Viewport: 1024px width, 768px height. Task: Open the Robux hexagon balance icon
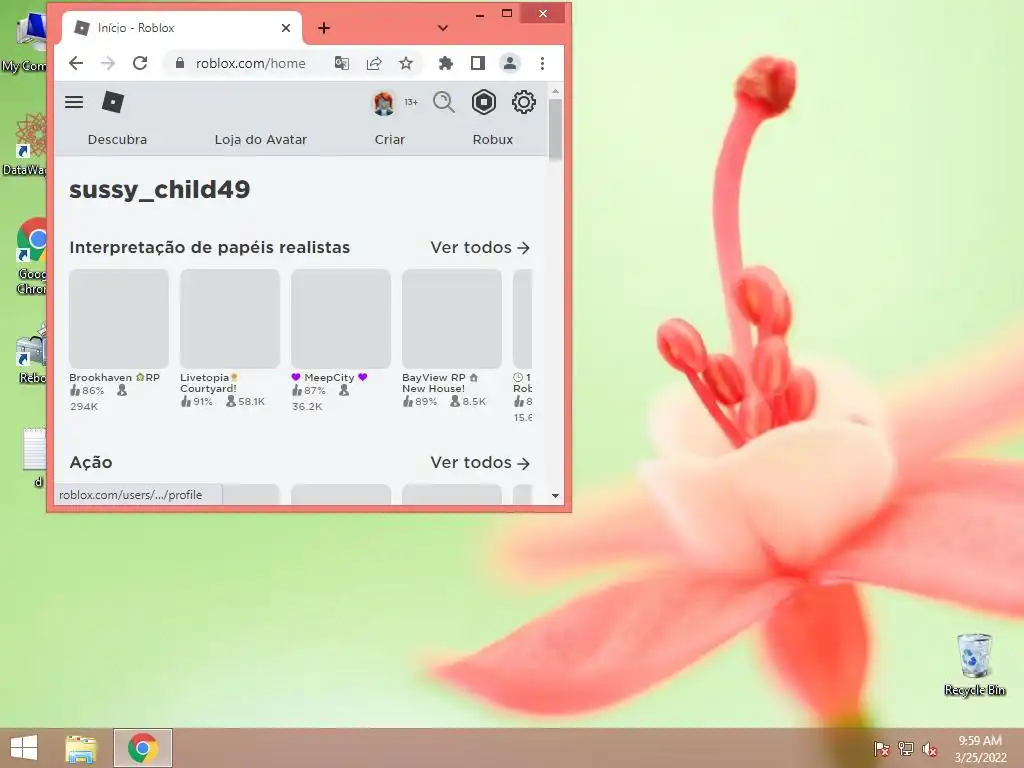coord(484,103)
